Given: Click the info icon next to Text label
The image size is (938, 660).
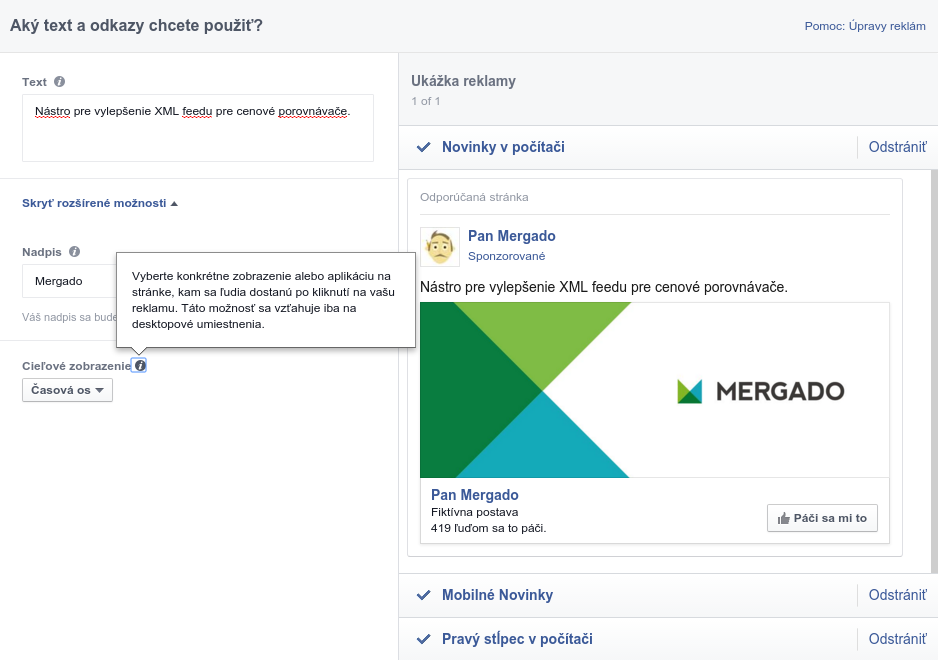Looking at the screenshot, I should (59, 82).
